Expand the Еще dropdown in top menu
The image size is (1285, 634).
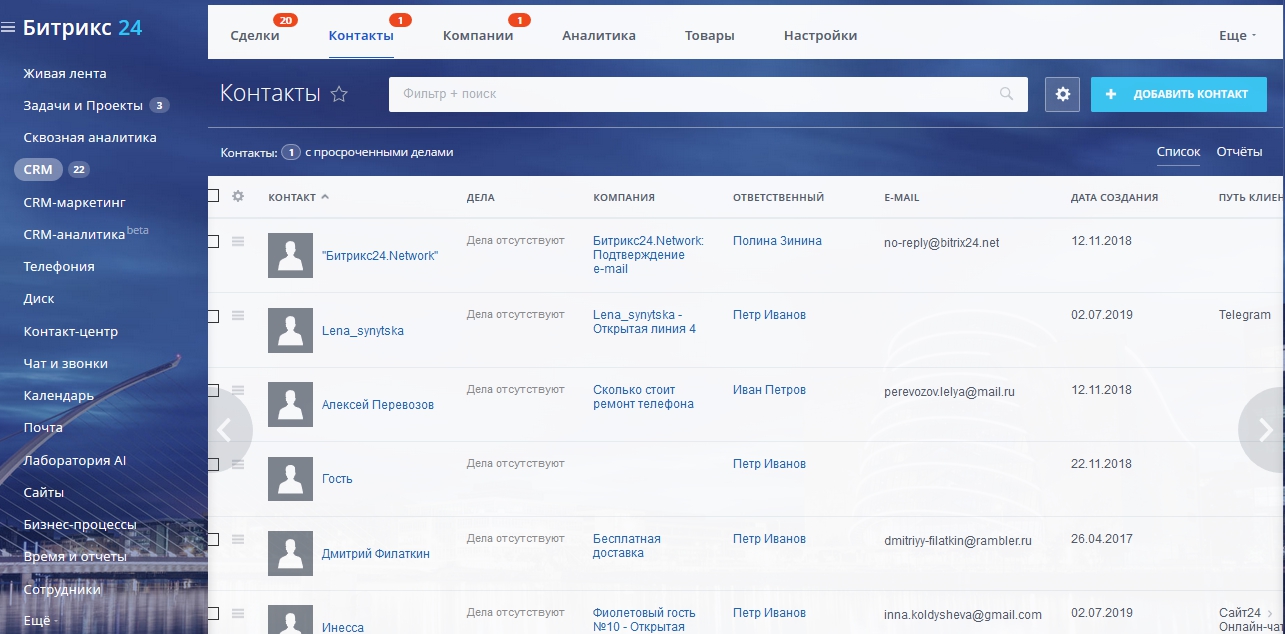(1238, 35)
